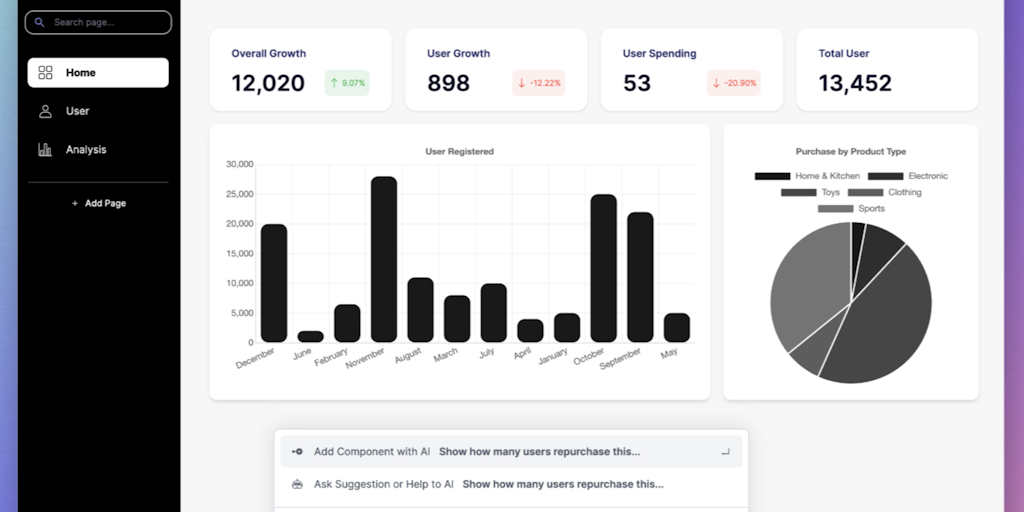The width and height of the screenshot is (1024, 512).
Task: Click the Clothing legend color swatch
Action: [x=865, y=192]
